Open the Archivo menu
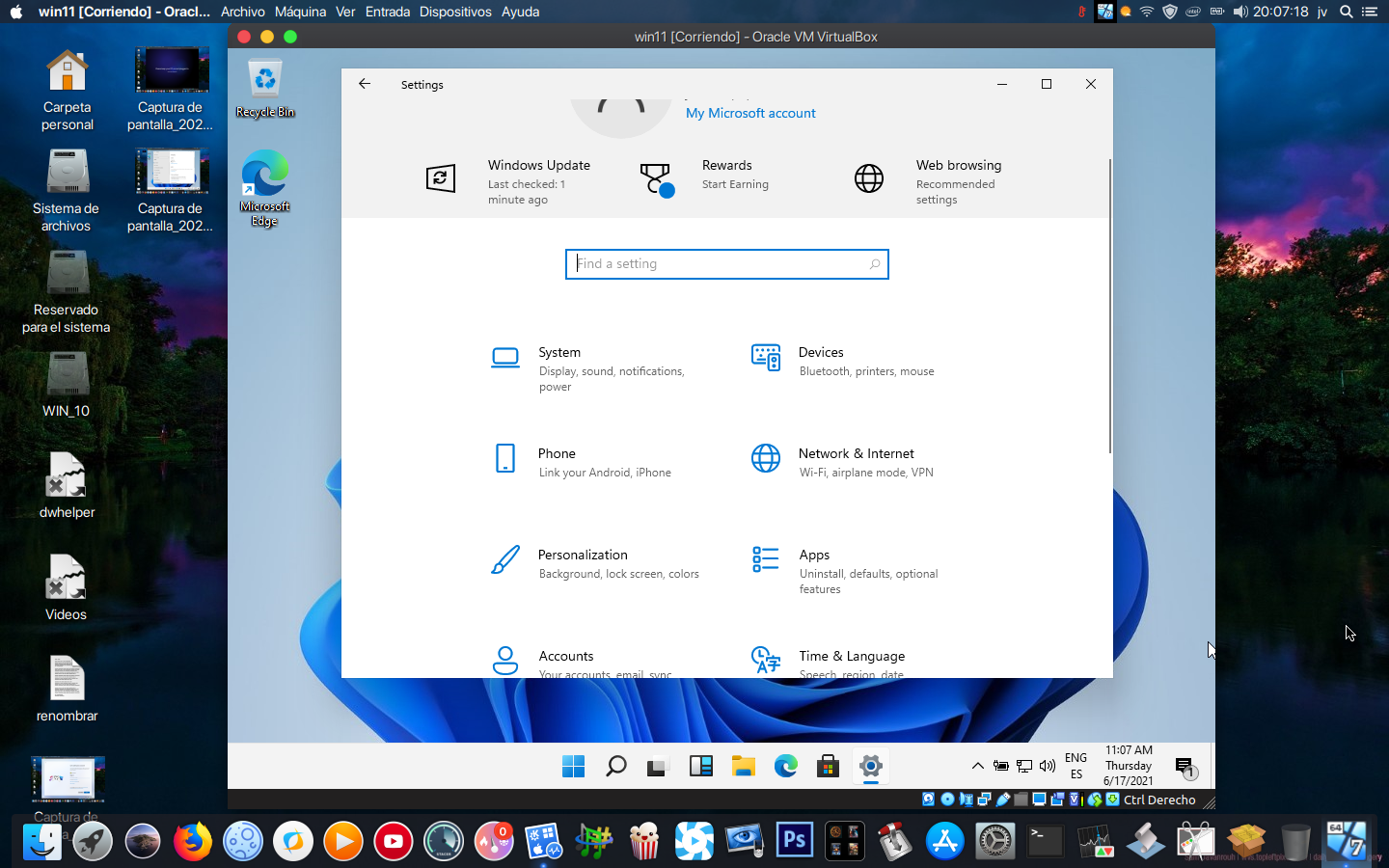Screen dimensions: 1389x868 click(242, 12)
